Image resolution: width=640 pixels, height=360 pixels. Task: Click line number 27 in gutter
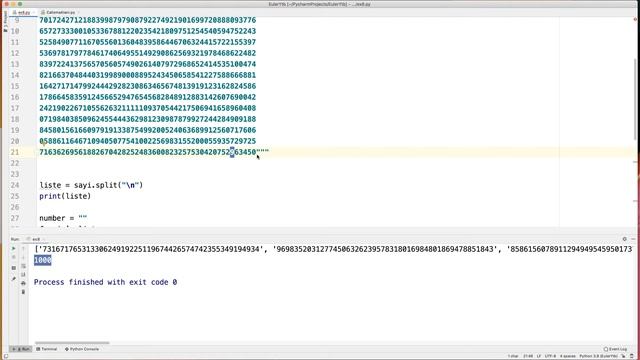[x=15, y=218]
